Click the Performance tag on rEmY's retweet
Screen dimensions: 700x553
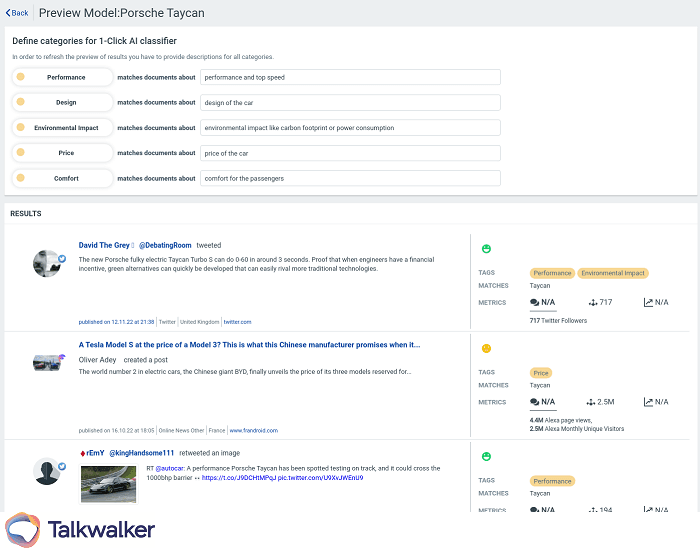(x=552, y=481)
